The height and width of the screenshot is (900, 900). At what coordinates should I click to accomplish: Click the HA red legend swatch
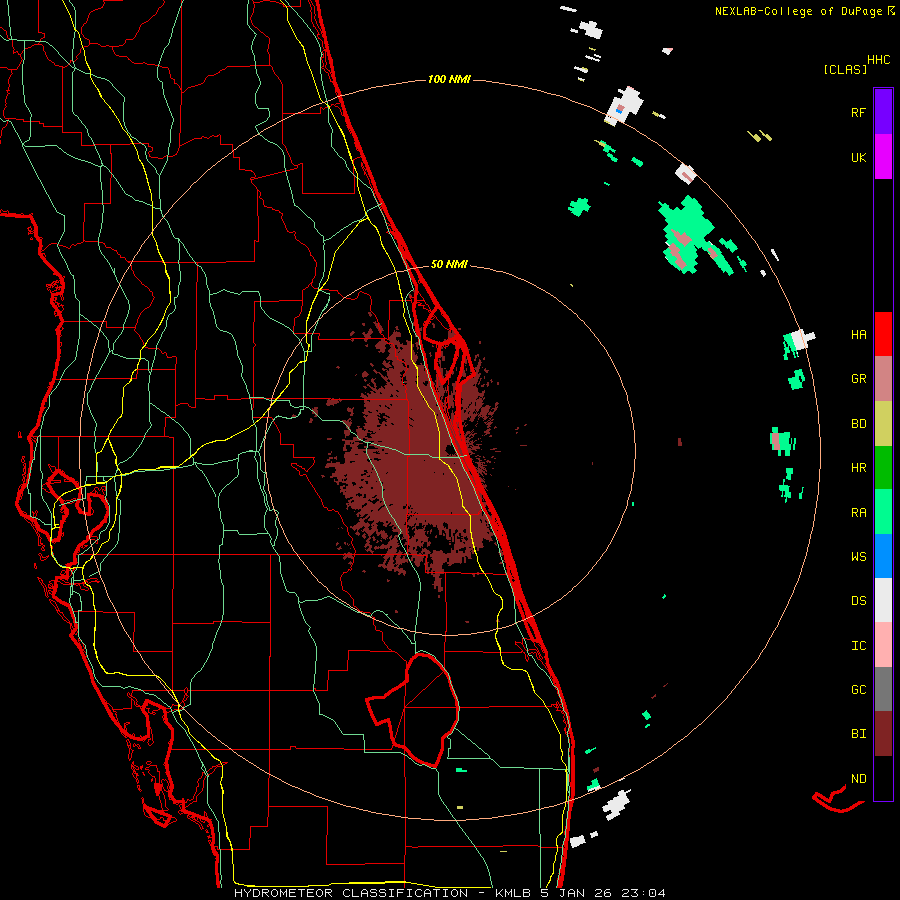(x=883, y=334)
